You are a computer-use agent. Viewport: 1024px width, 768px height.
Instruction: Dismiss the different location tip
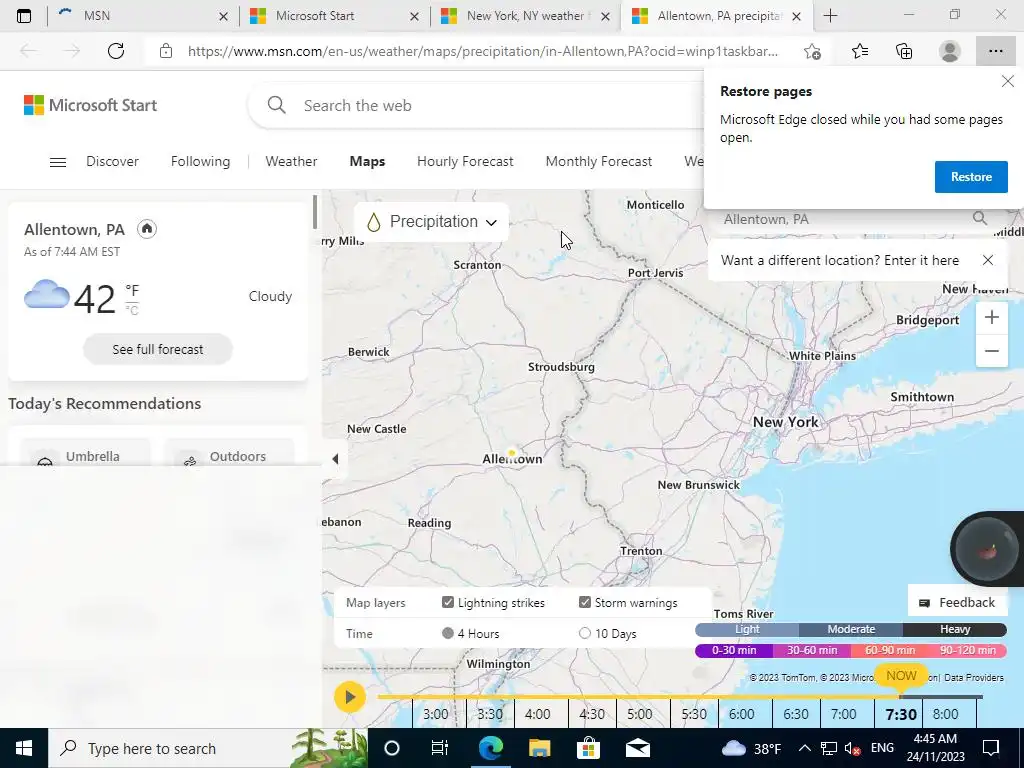click(x=987, y=260)
